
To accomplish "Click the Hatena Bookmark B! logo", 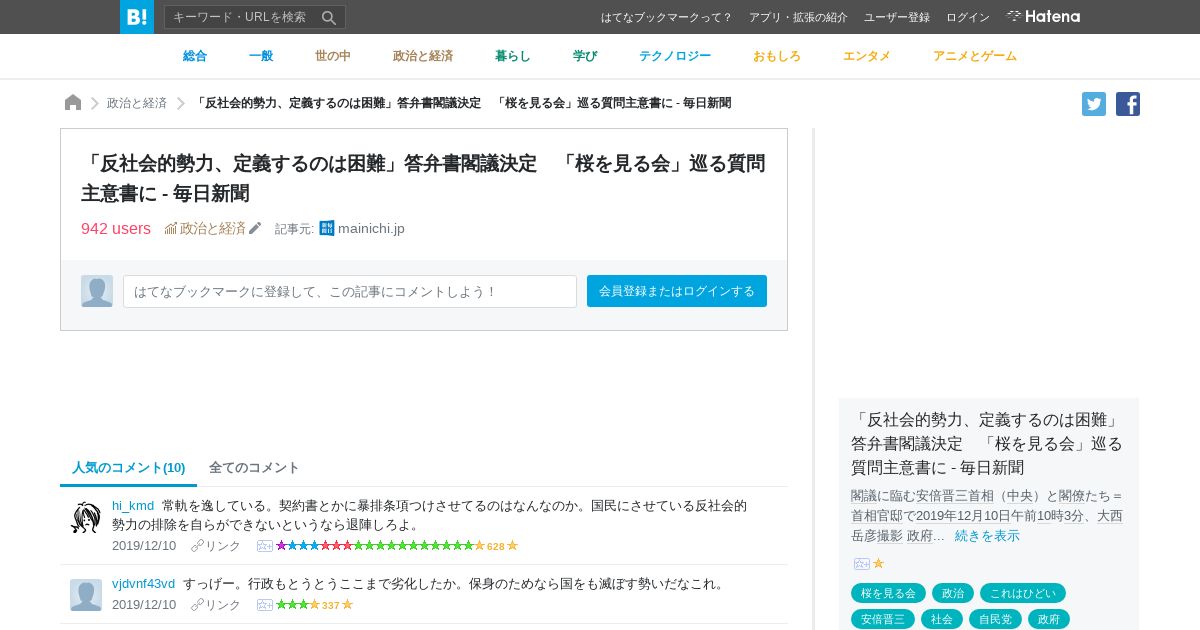I will coord(137,17).
